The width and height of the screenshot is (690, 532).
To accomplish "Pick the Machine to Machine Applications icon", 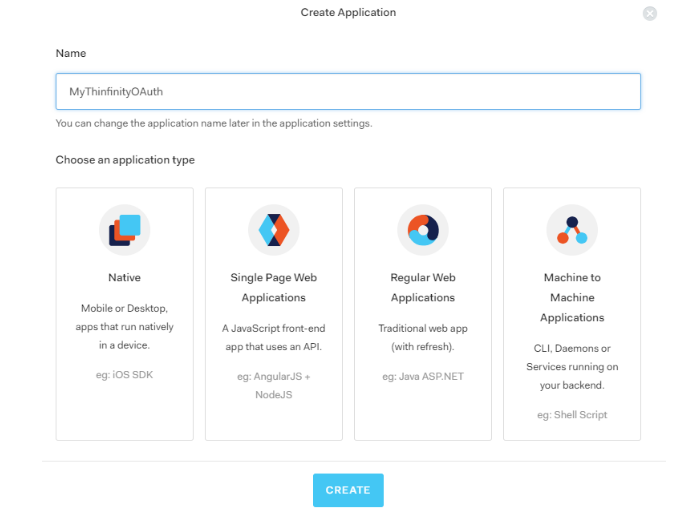I will (x=572, y=230).
